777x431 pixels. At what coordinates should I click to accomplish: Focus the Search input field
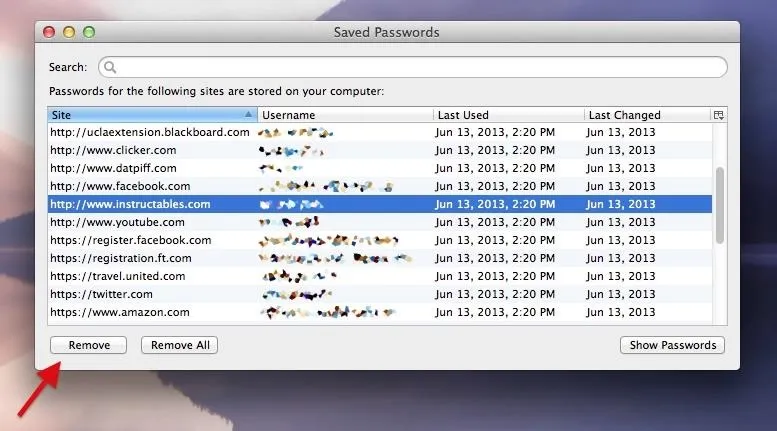tap(413, 67)
